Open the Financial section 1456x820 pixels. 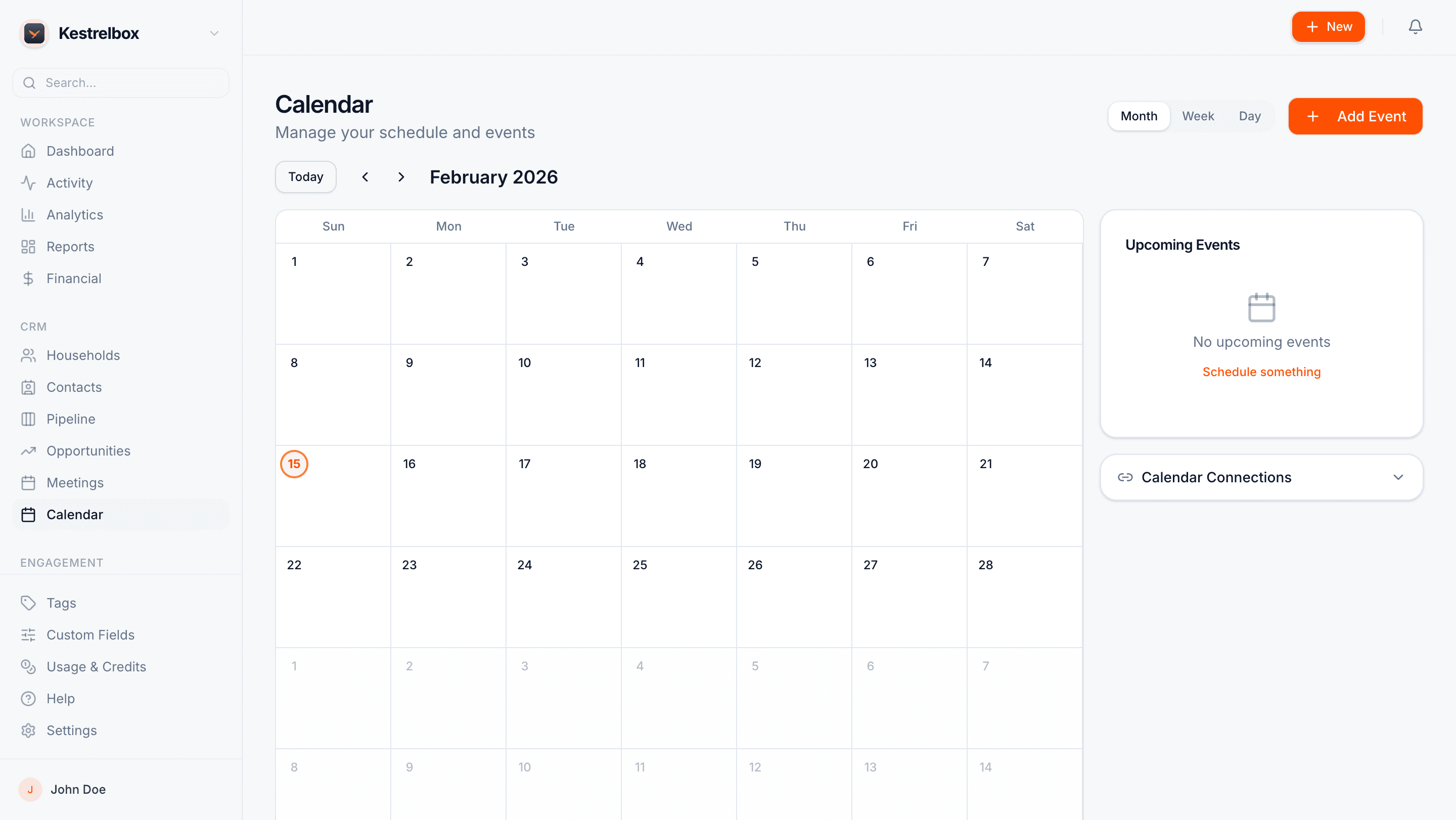click(x=73, y=278)
